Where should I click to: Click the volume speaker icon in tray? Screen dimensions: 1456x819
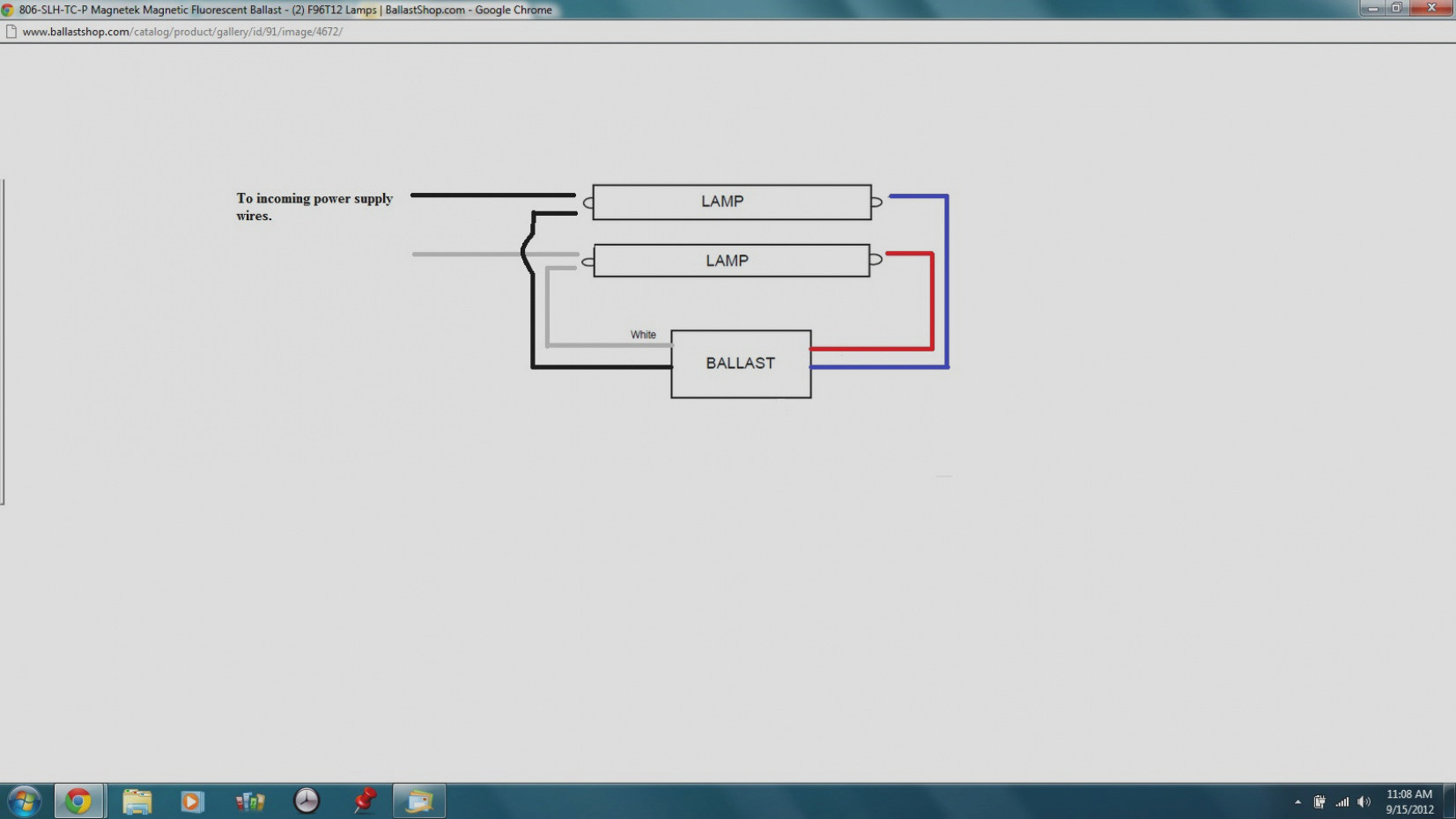[1364, 801]
